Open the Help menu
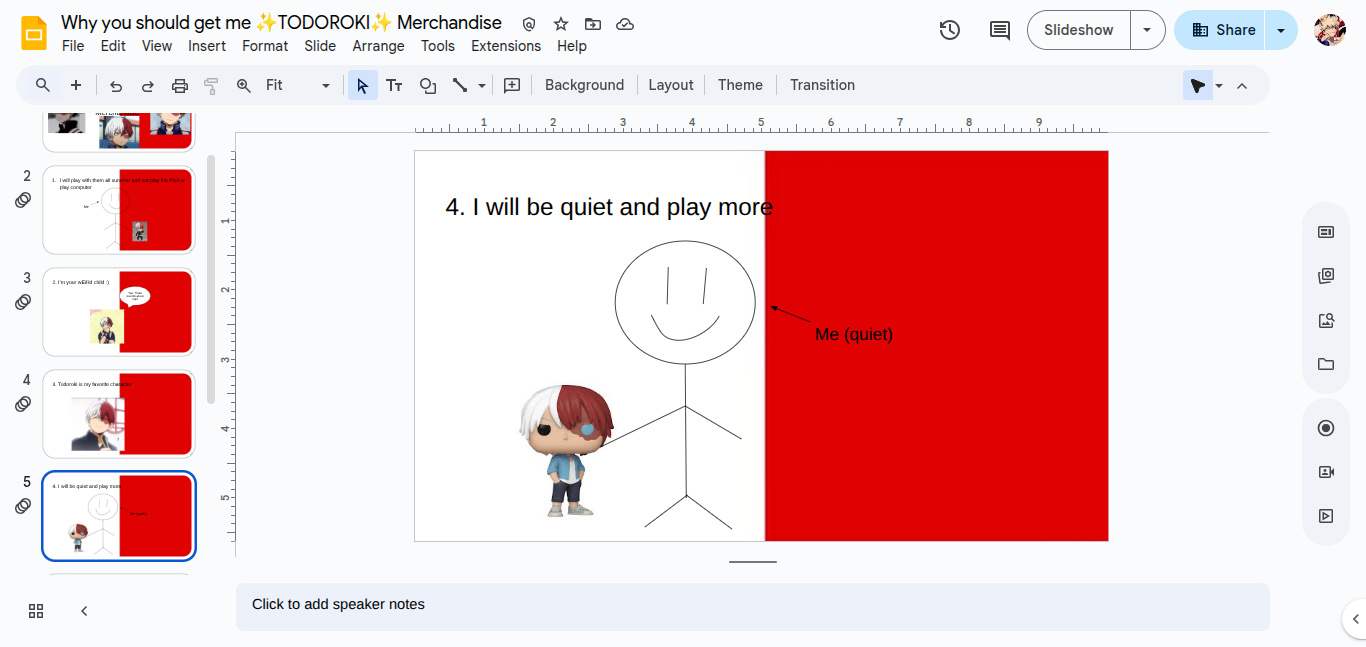 (x=572, y=46)
